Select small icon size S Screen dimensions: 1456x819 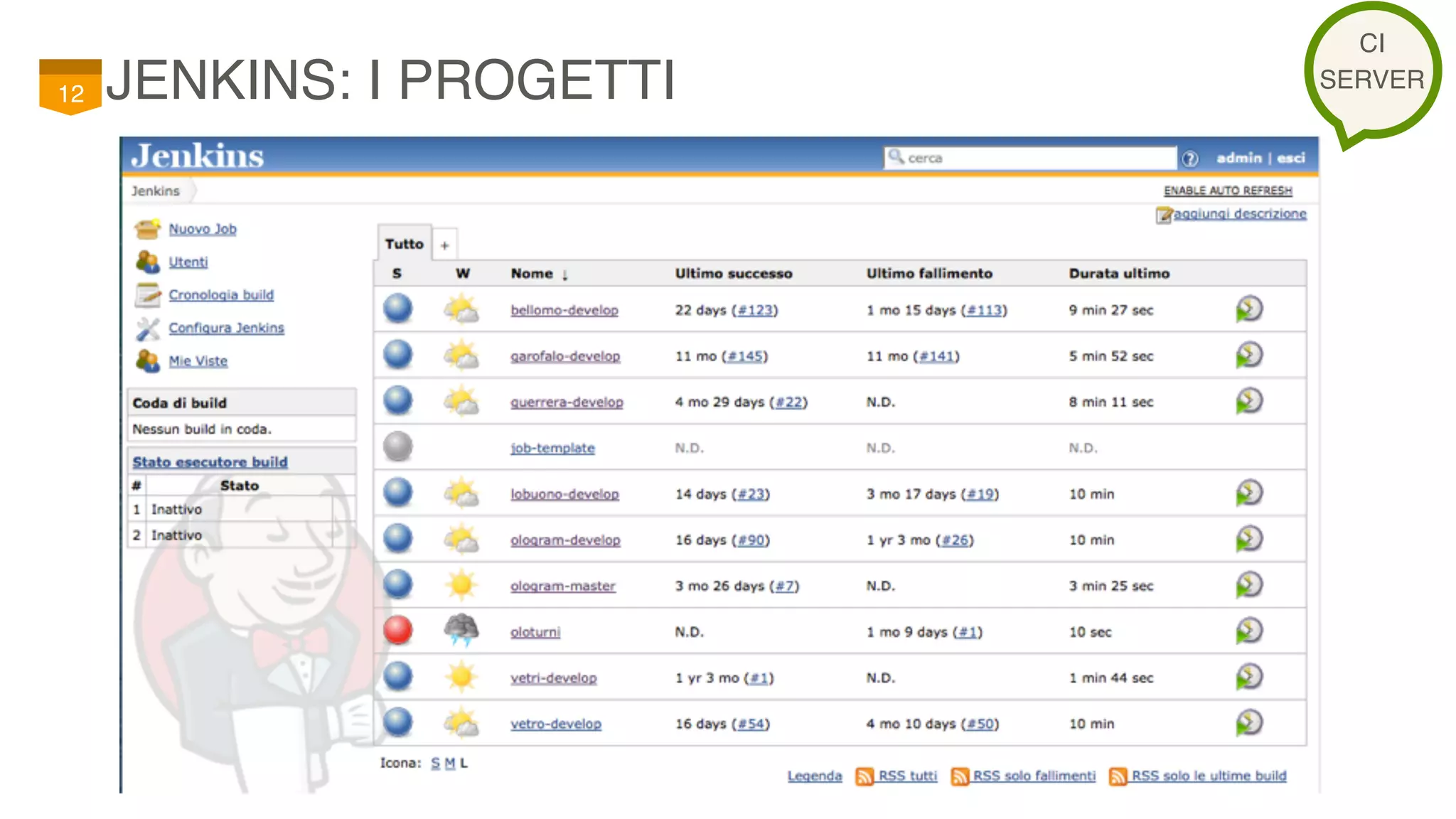(x=435, y=764)
